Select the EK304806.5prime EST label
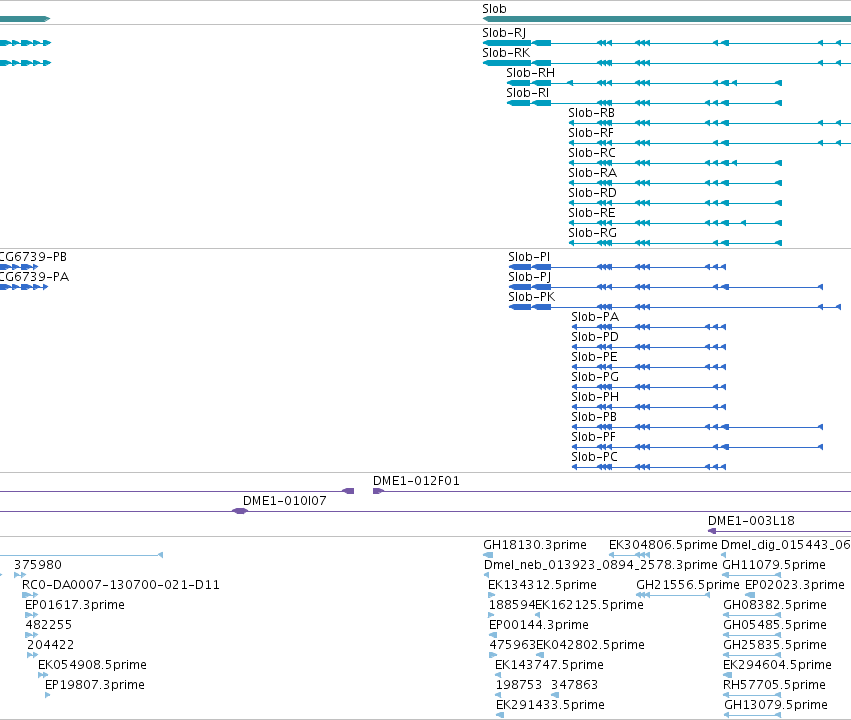The height and width of the screenshot is (720, 851). pyautogui.click(x=663, y=545)
